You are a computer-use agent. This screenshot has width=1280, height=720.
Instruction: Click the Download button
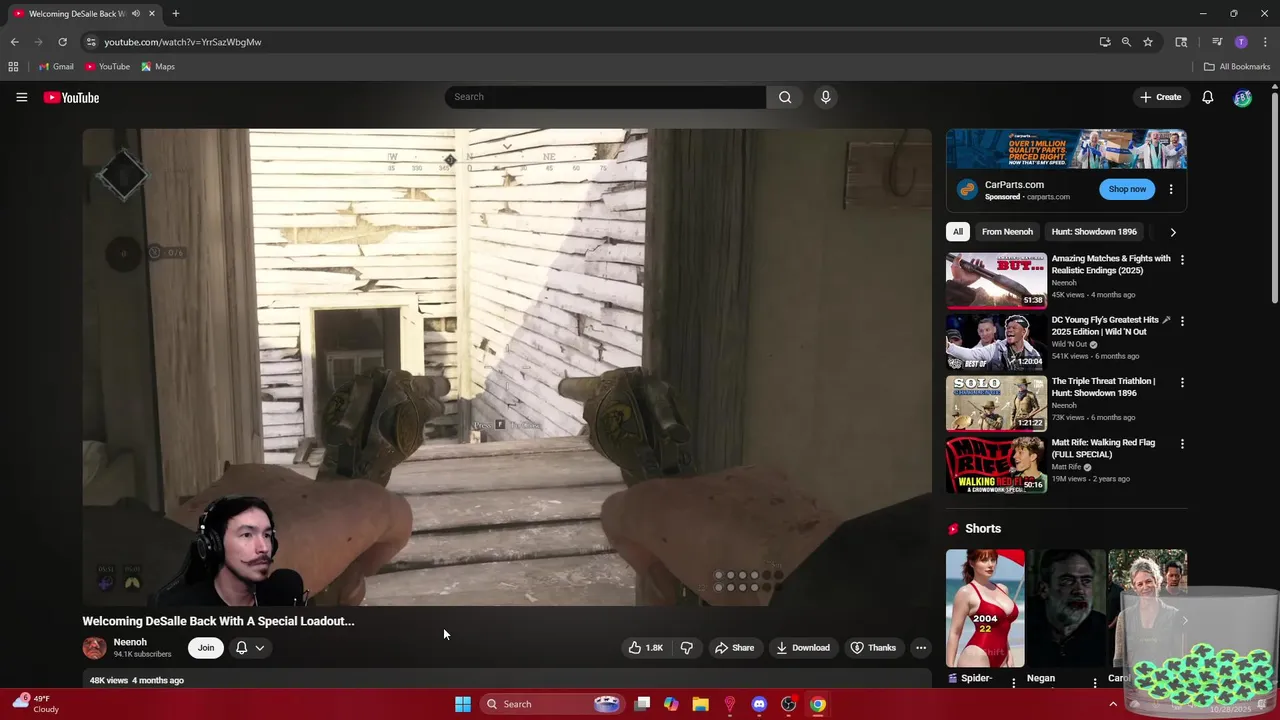(x=803, y=648)
